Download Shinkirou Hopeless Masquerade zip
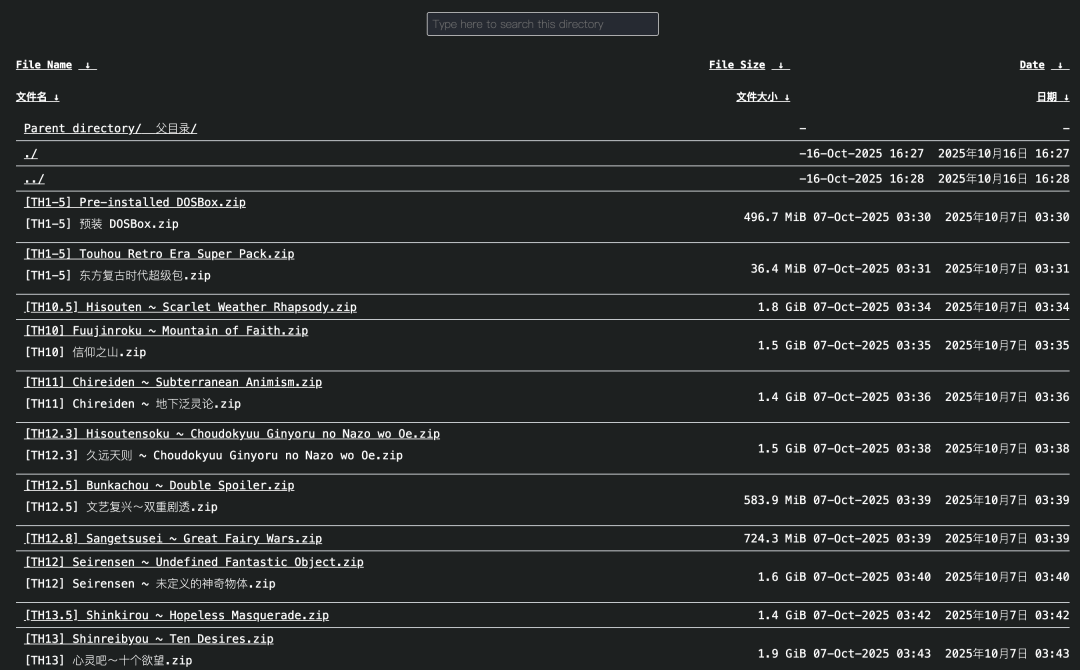This screenshot has height=670, width=1080. [x=176, y=616]
